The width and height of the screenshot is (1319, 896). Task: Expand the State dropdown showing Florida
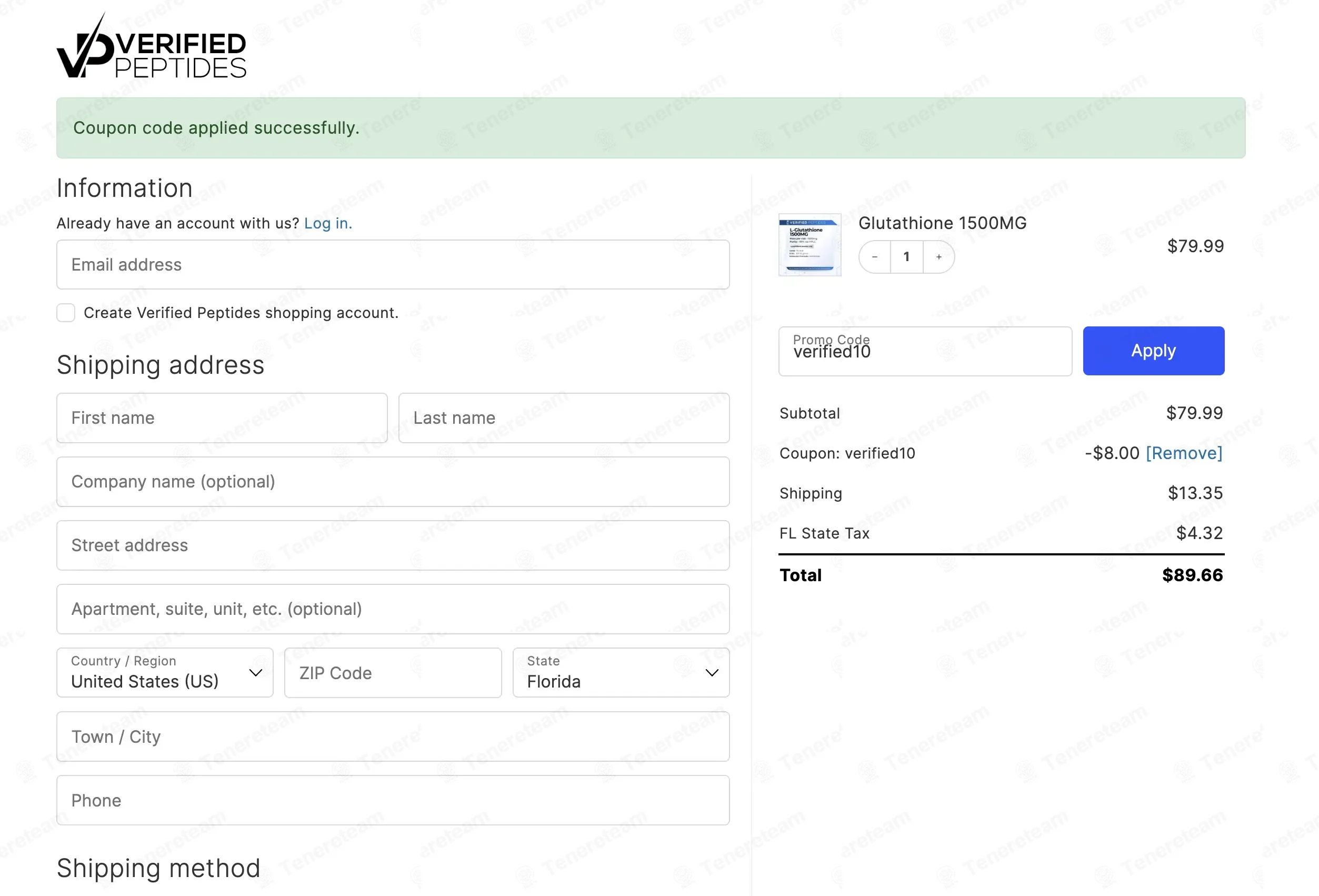click(x=621, y=673)
